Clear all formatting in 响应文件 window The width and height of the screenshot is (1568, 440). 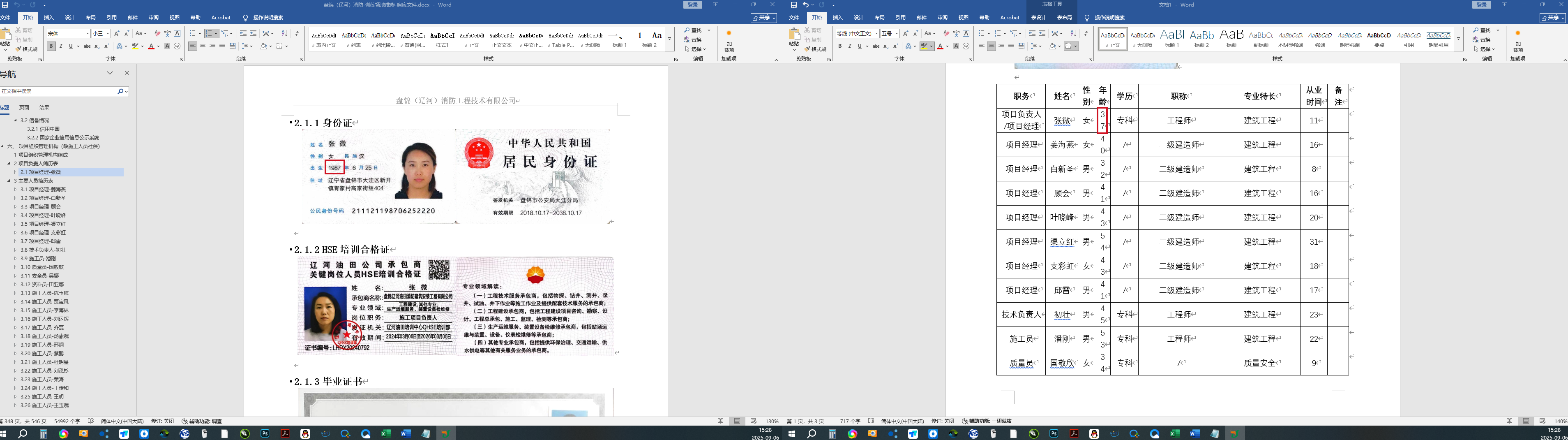pos(157,34)
